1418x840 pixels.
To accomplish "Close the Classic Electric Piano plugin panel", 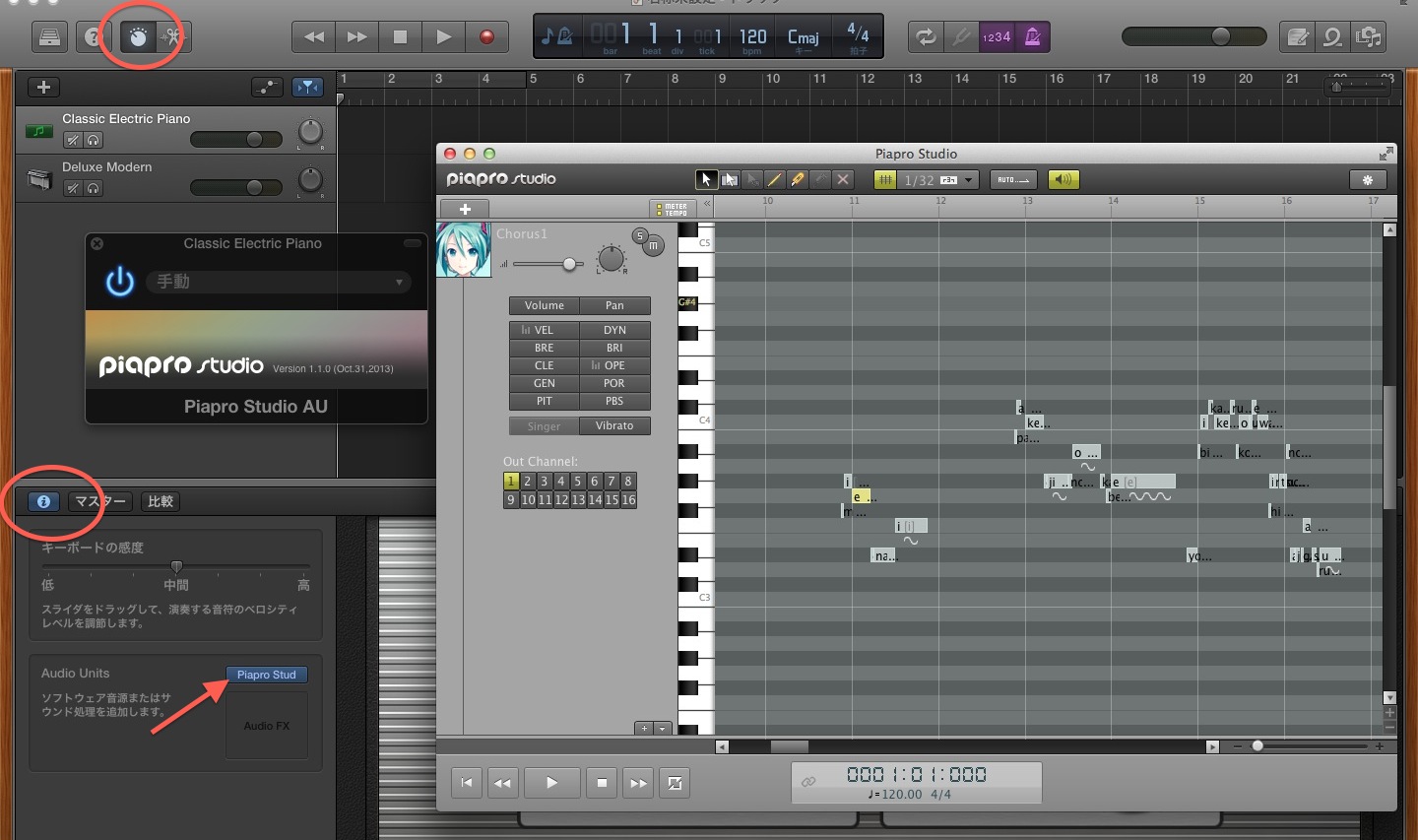I will tap(97, 243).
